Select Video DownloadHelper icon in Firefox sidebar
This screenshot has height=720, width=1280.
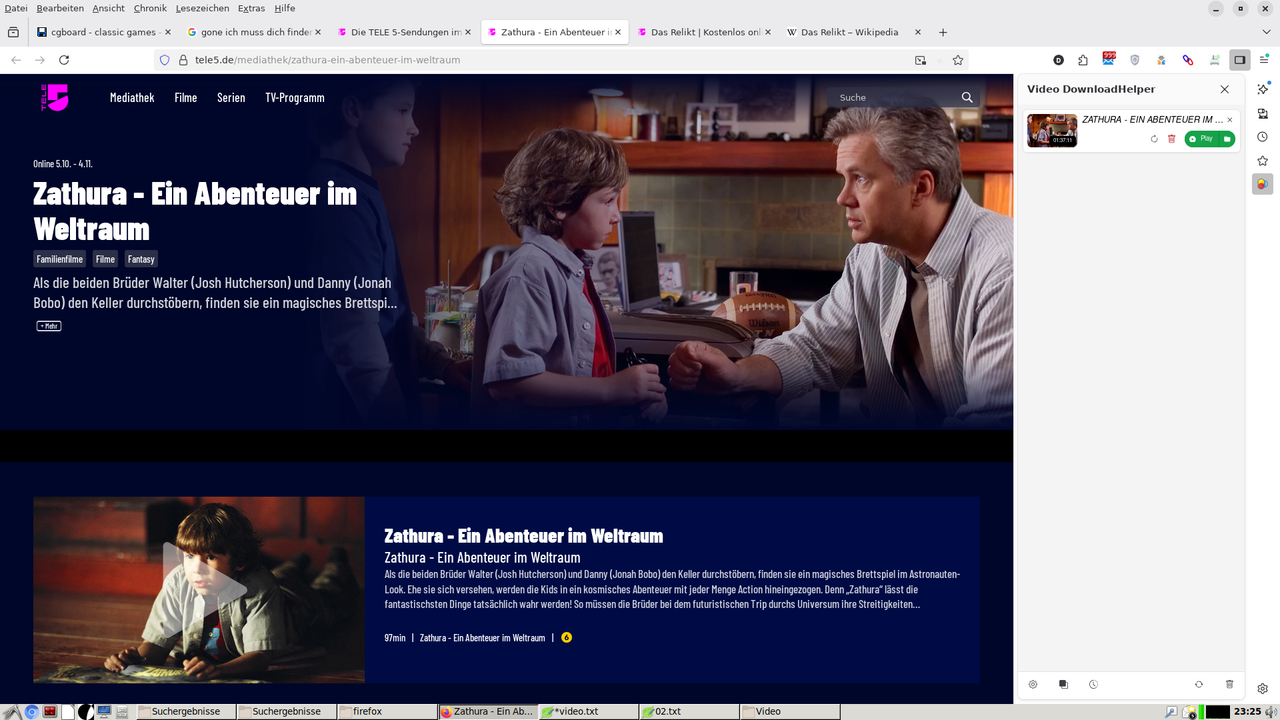tap(1262, 184)
